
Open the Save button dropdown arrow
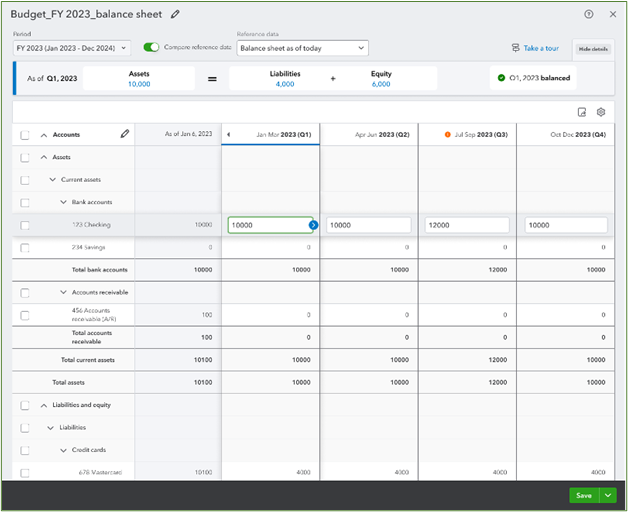coord(606,495)
